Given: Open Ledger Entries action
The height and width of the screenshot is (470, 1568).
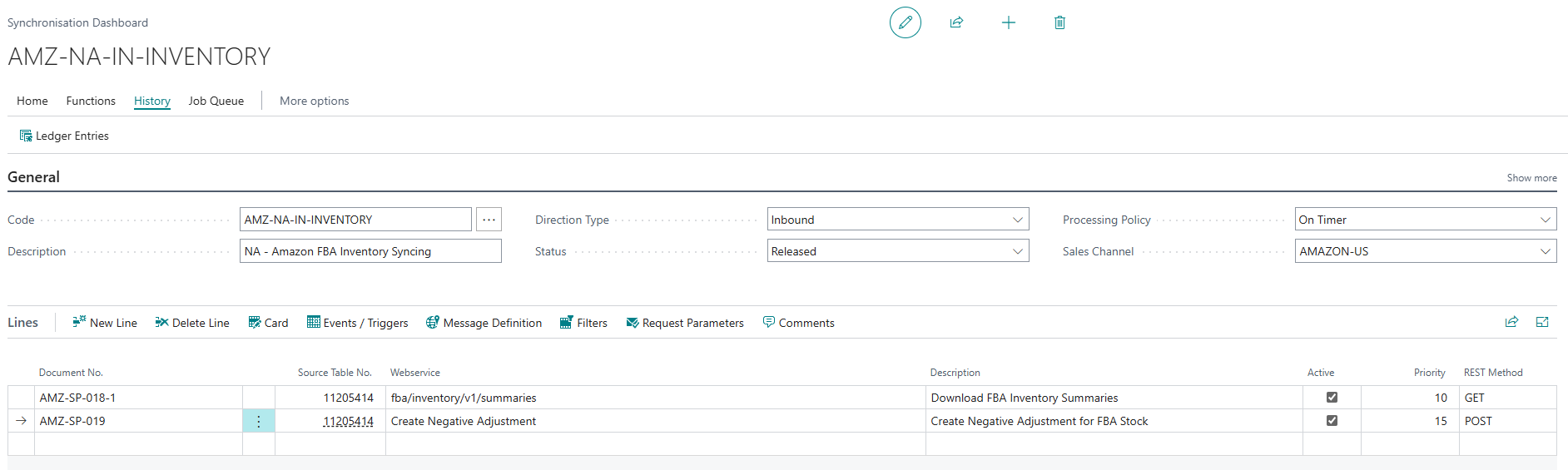Looking at the screenshot, I should (x=64, y=136).
